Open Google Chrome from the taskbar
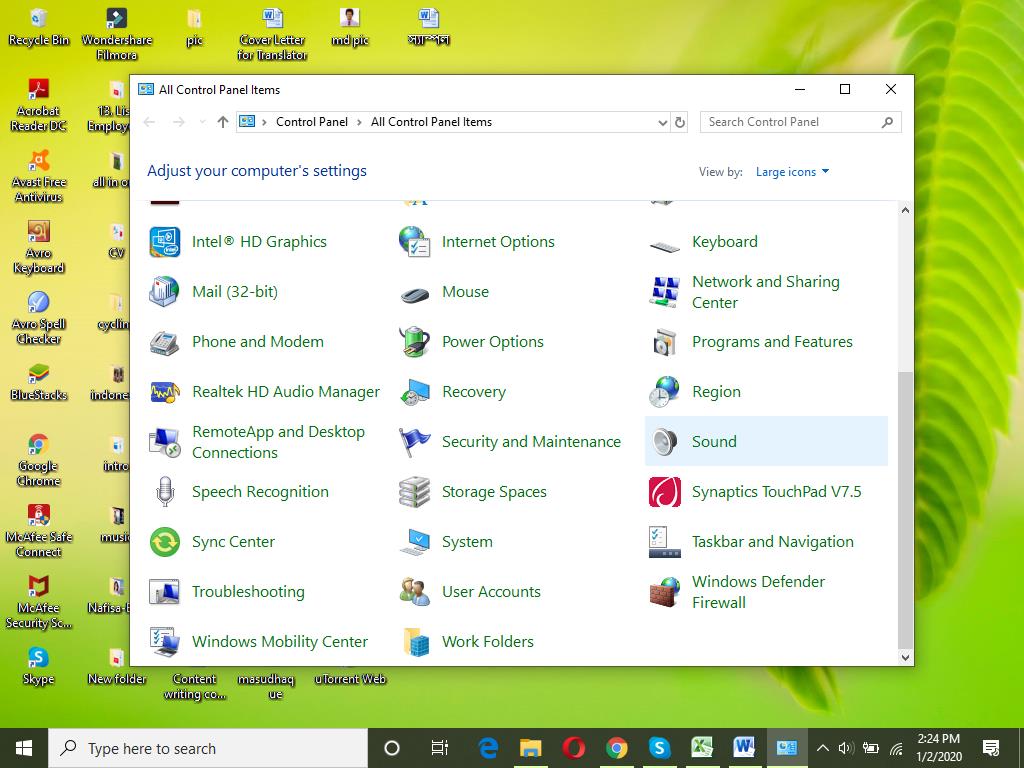 pos(616,748)
